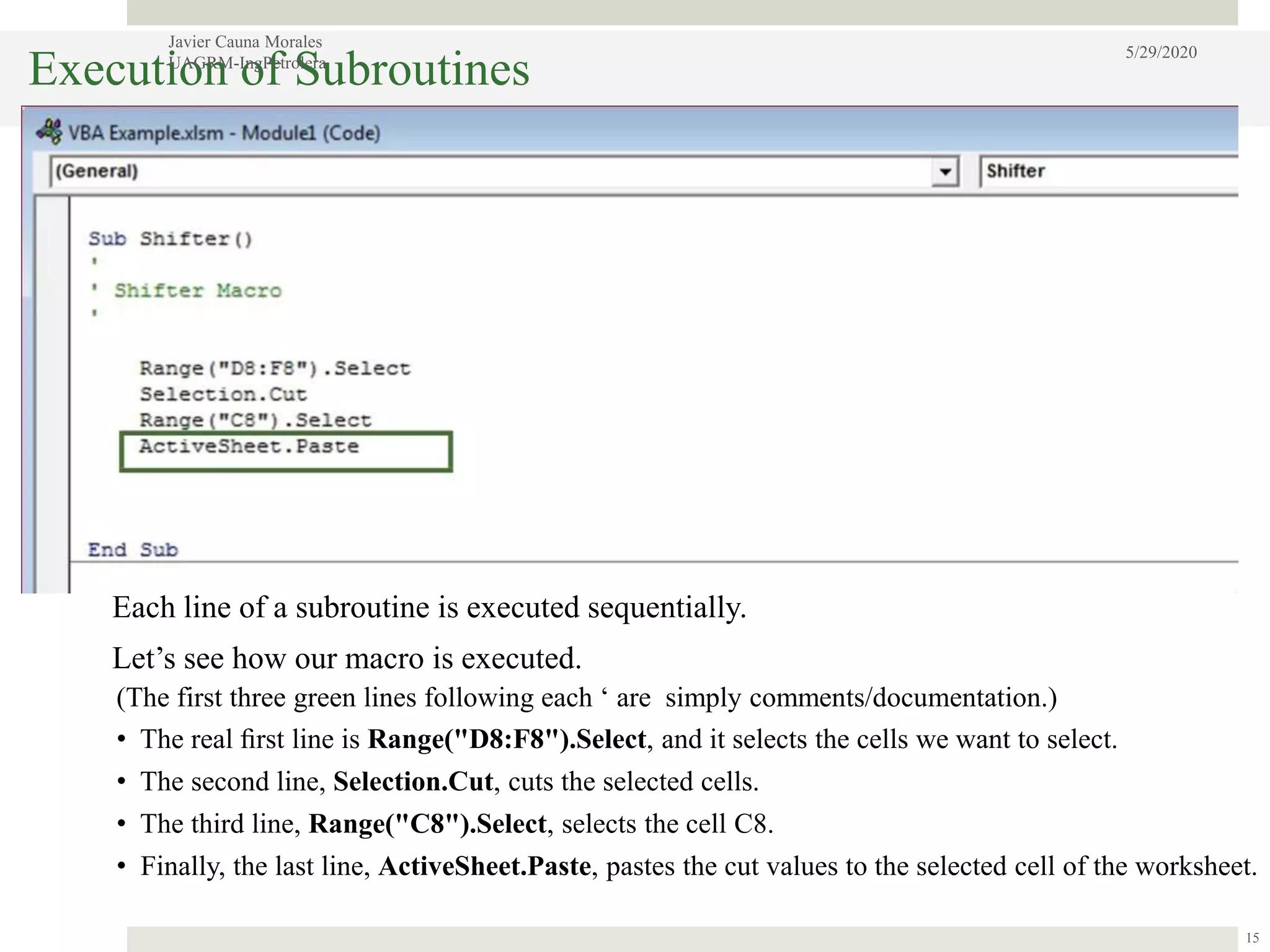Click the 'Shifter Macro' comment line
This screenshot has width=1270, height=952.
click(186, 291)
